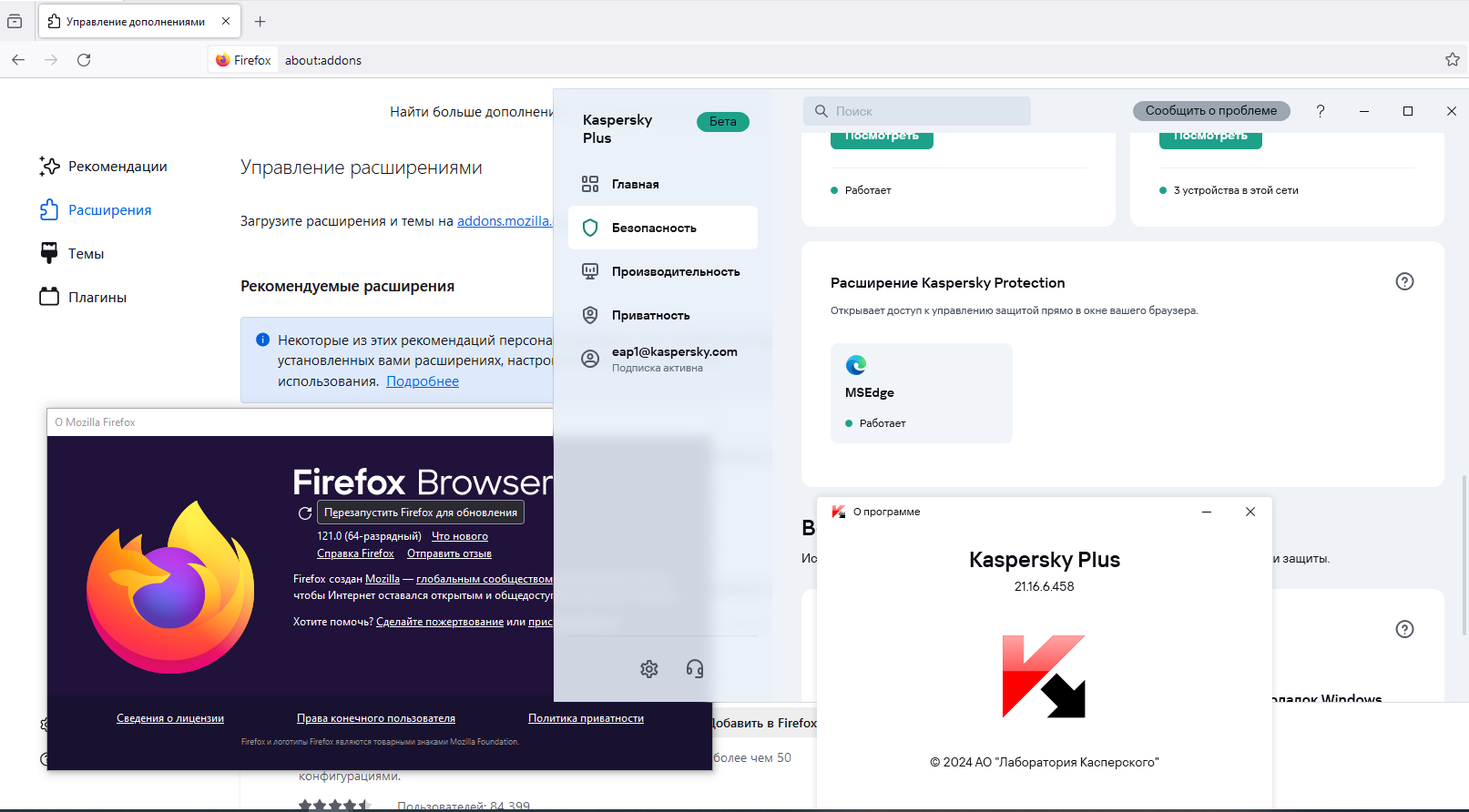This screenshot has height=812, width=1469.
Task: Click the account avatar icon in Kaspersky
Action: tap(590, 359)
